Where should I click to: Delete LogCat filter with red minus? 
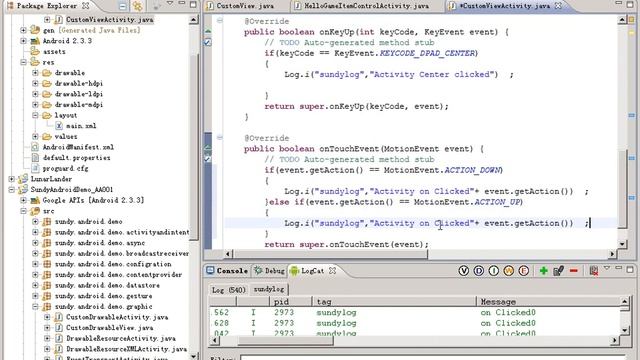pyautogui.click(x=573, y=271)
